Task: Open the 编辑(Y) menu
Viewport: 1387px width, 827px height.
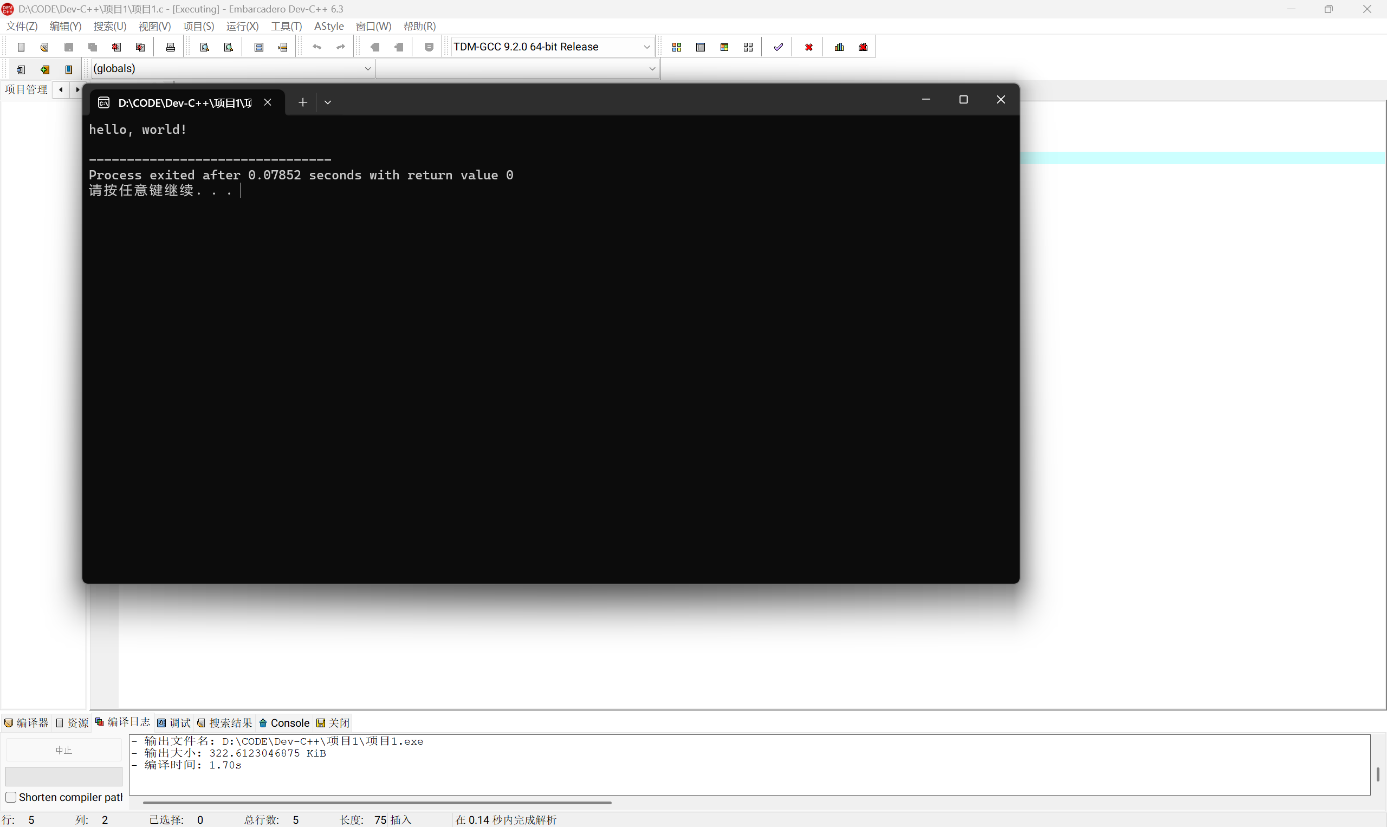Action: point(66,26)
